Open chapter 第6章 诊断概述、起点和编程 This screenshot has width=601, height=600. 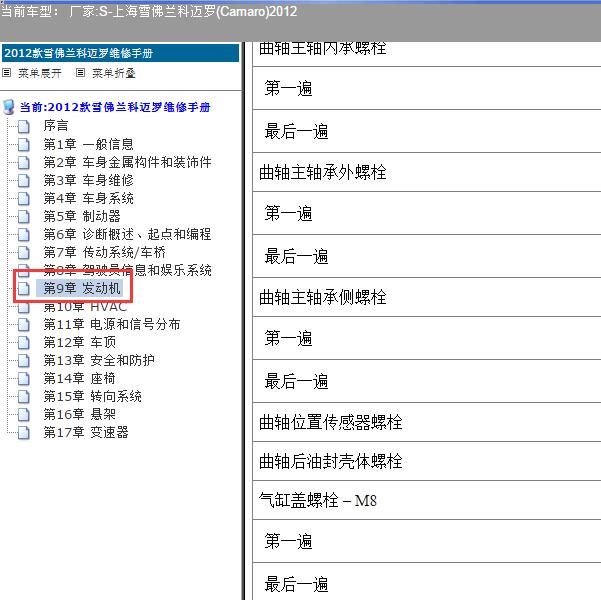pos(127,235)
